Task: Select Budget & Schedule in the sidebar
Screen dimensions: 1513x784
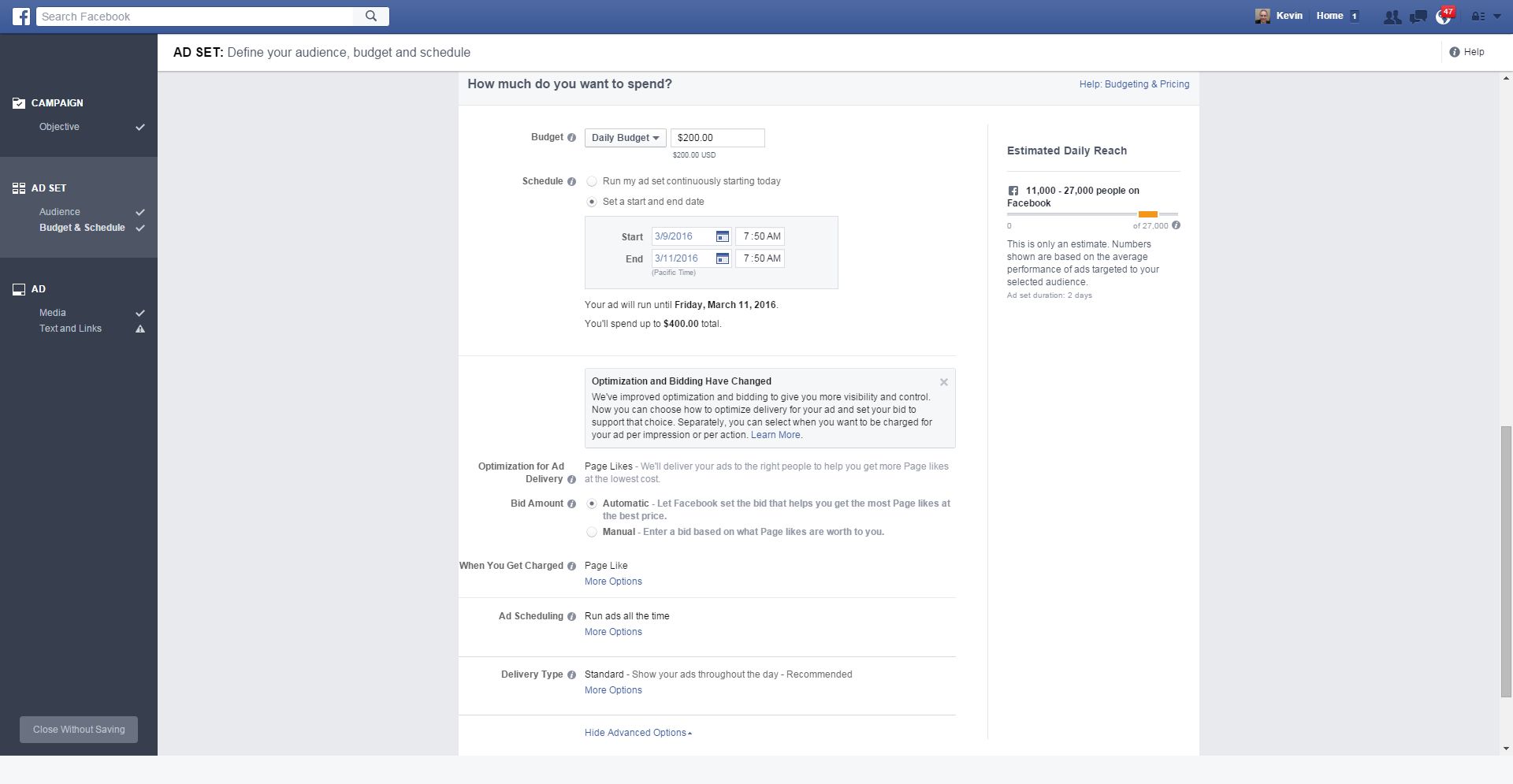Action: click(x=82, y=228)
